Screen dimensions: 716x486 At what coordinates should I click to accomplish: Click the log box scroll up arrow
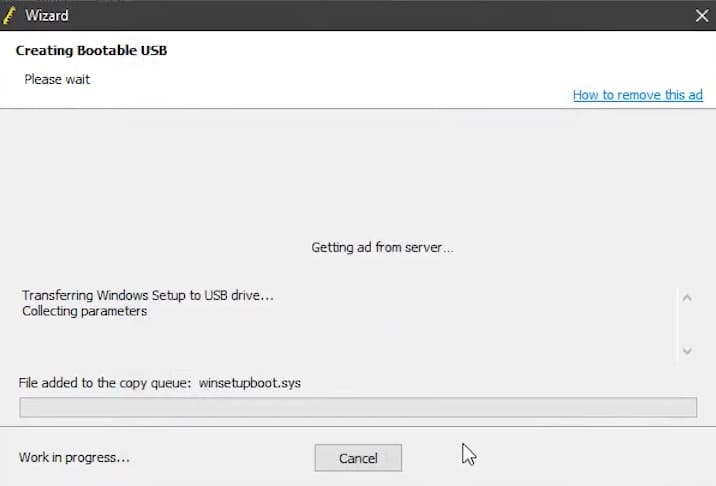click(x=686, y=297)
